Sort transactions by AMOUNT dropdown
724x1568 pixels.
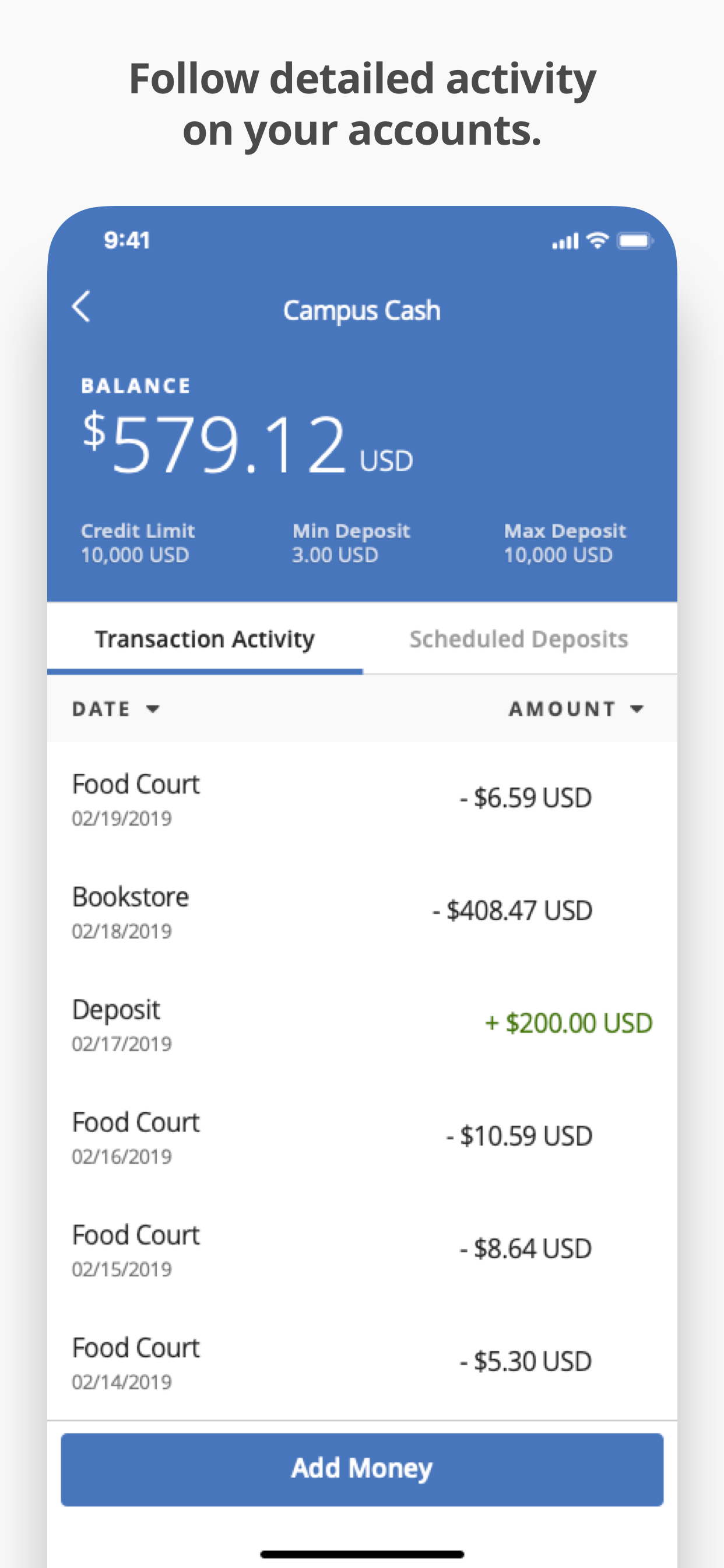pyautogui.click(x=575, y=709)
